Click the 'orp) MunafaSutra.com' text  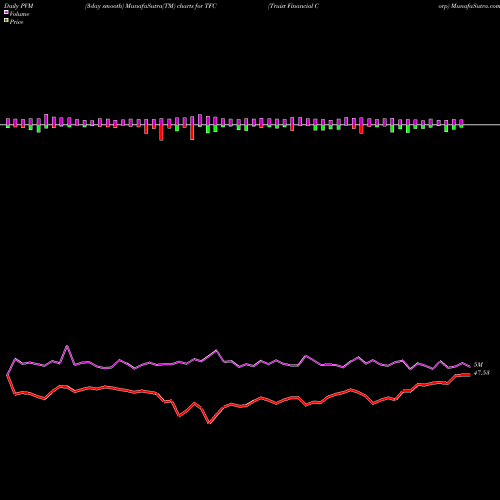469,6
